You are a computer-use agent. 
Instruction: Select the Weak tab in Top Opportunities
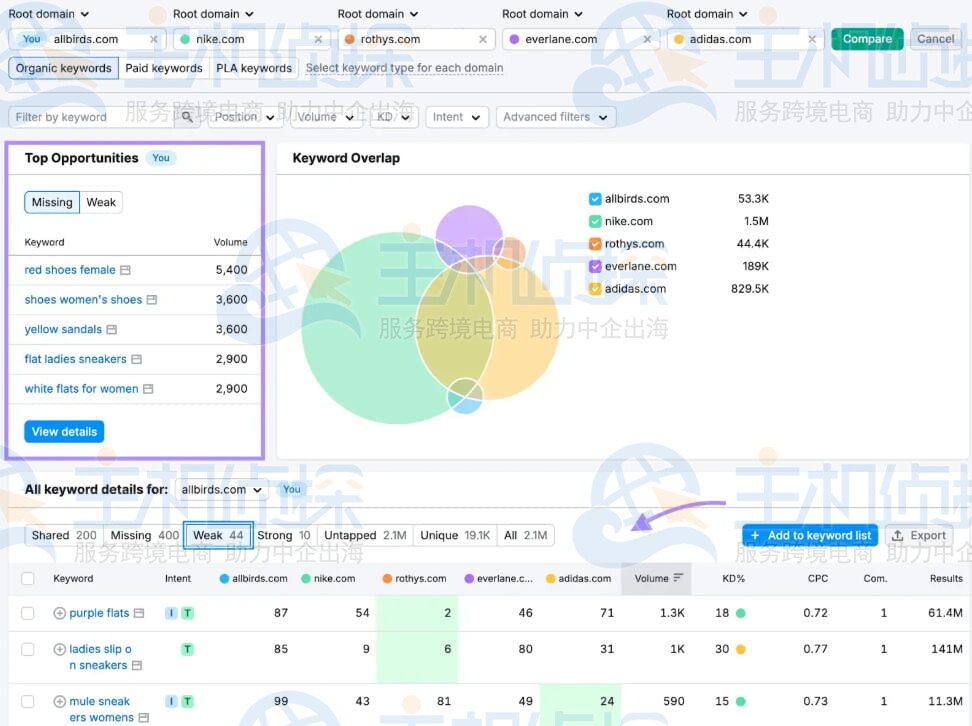pyautogui.click(x=101, y=202)
